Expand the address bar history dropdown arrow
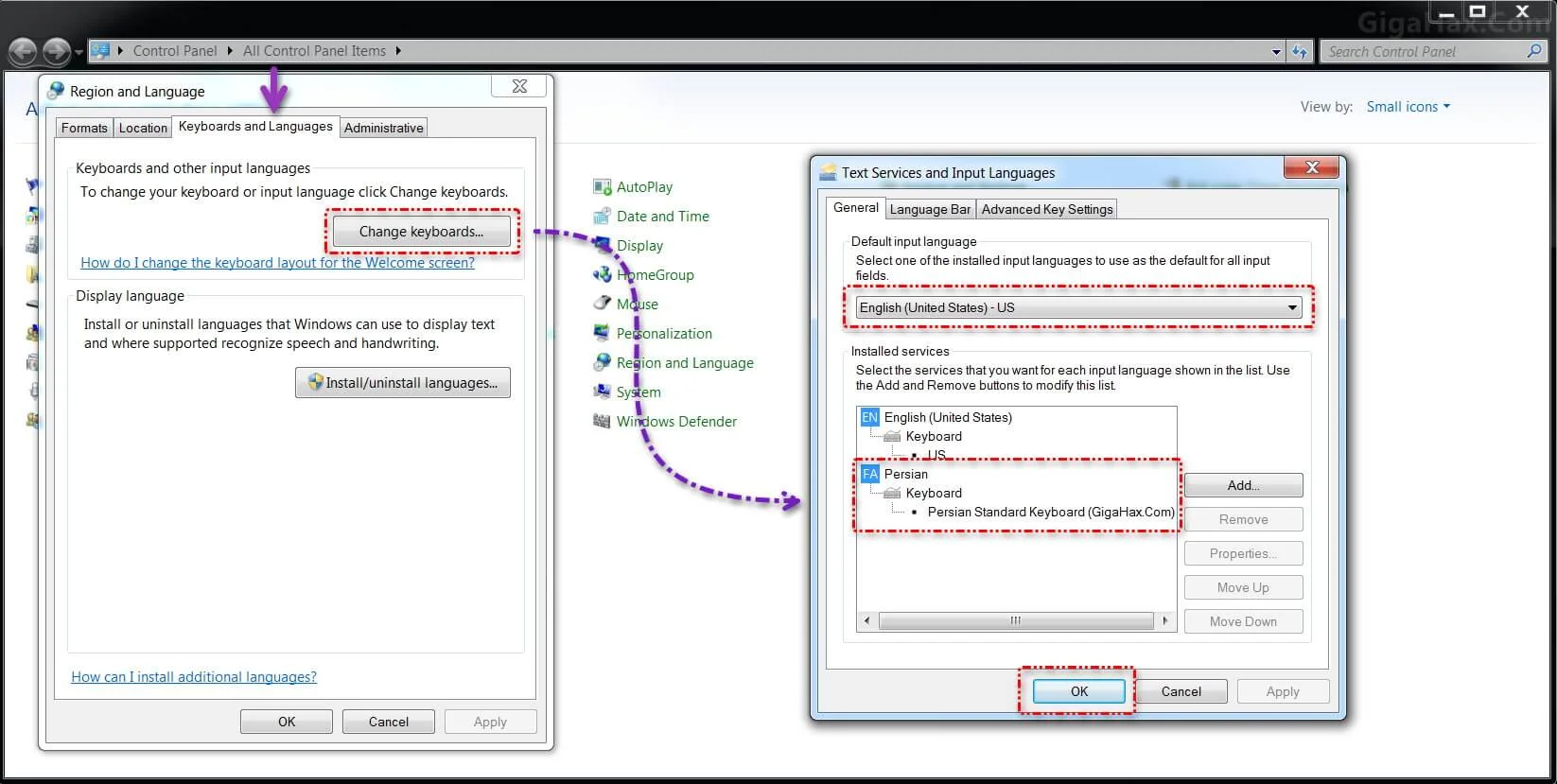1557x784 pixels. [1276, 52]
